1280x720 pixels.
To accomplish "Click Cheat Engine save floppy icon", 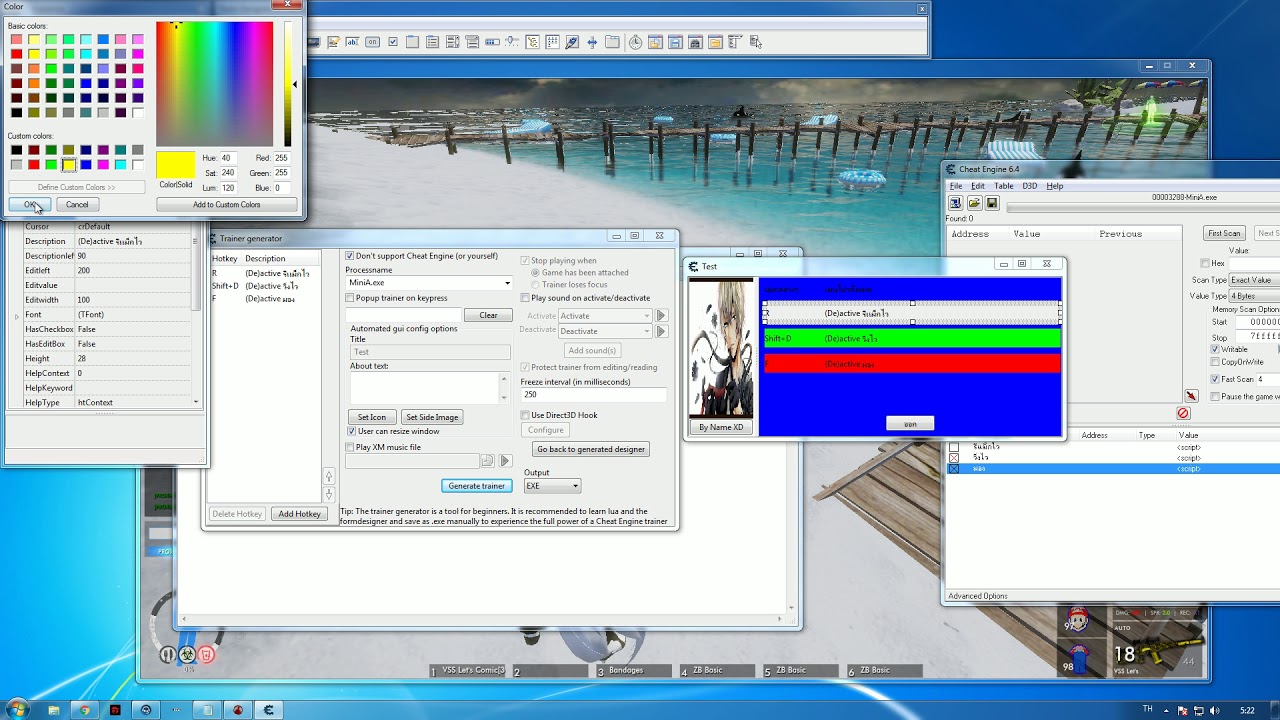I will 992,203.
